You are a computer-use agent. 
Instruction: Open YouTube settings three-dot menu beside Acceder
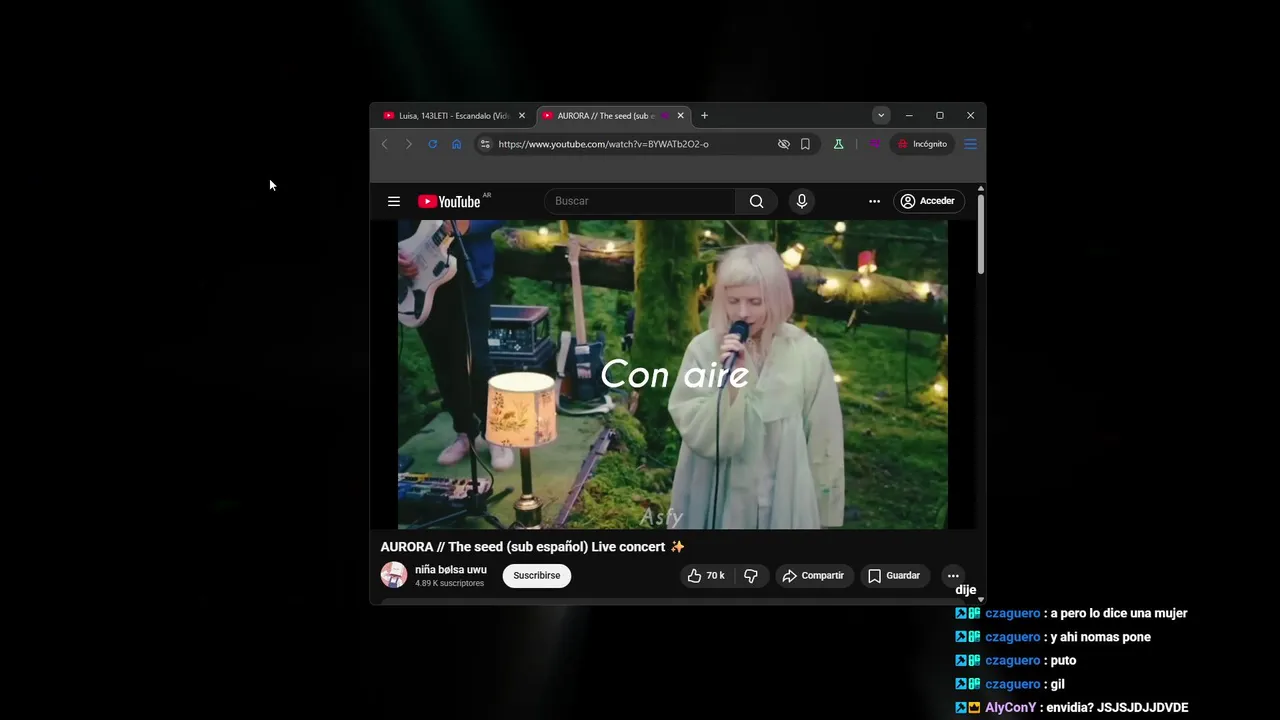(874, 201)
